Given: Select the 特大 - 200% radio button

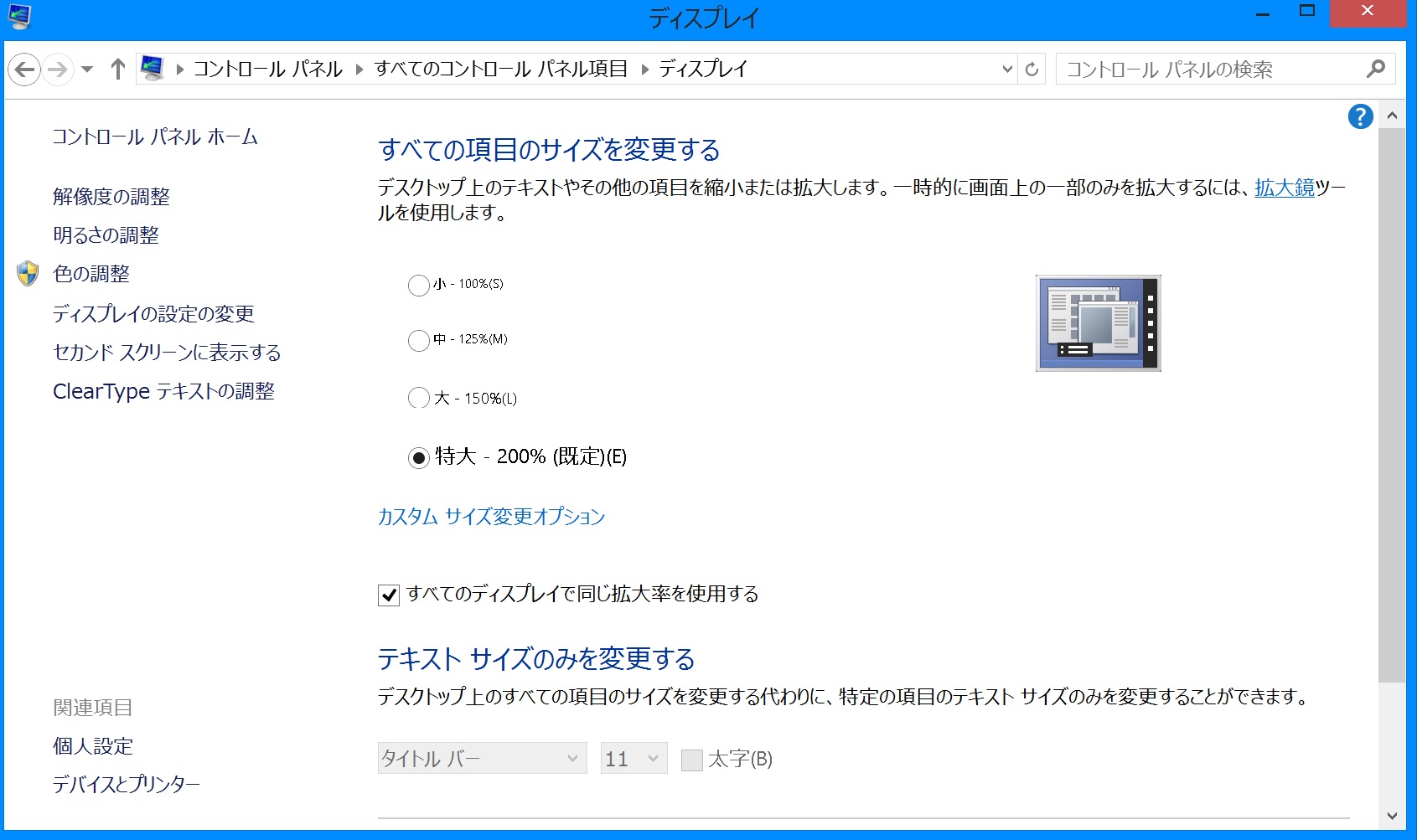Looking at the screenshot, I should pos(419,457).
